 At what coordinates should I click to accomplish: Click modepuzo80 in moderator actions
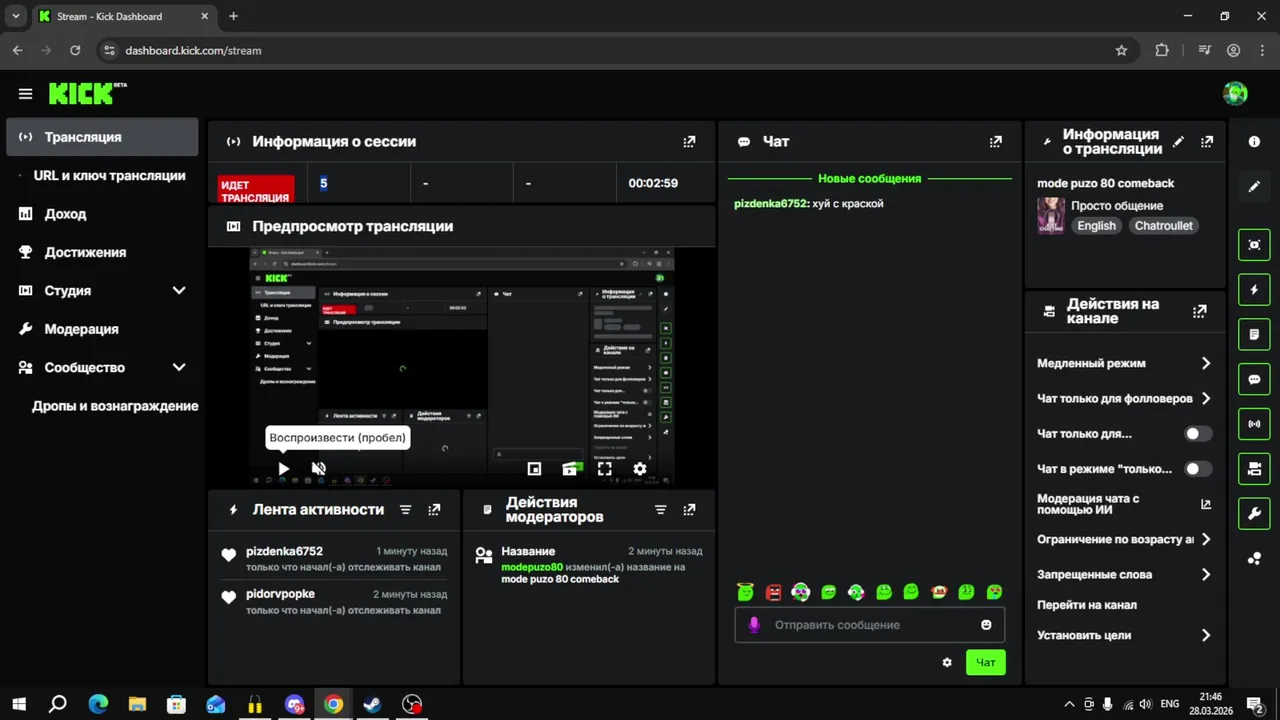tap(532, 567)
